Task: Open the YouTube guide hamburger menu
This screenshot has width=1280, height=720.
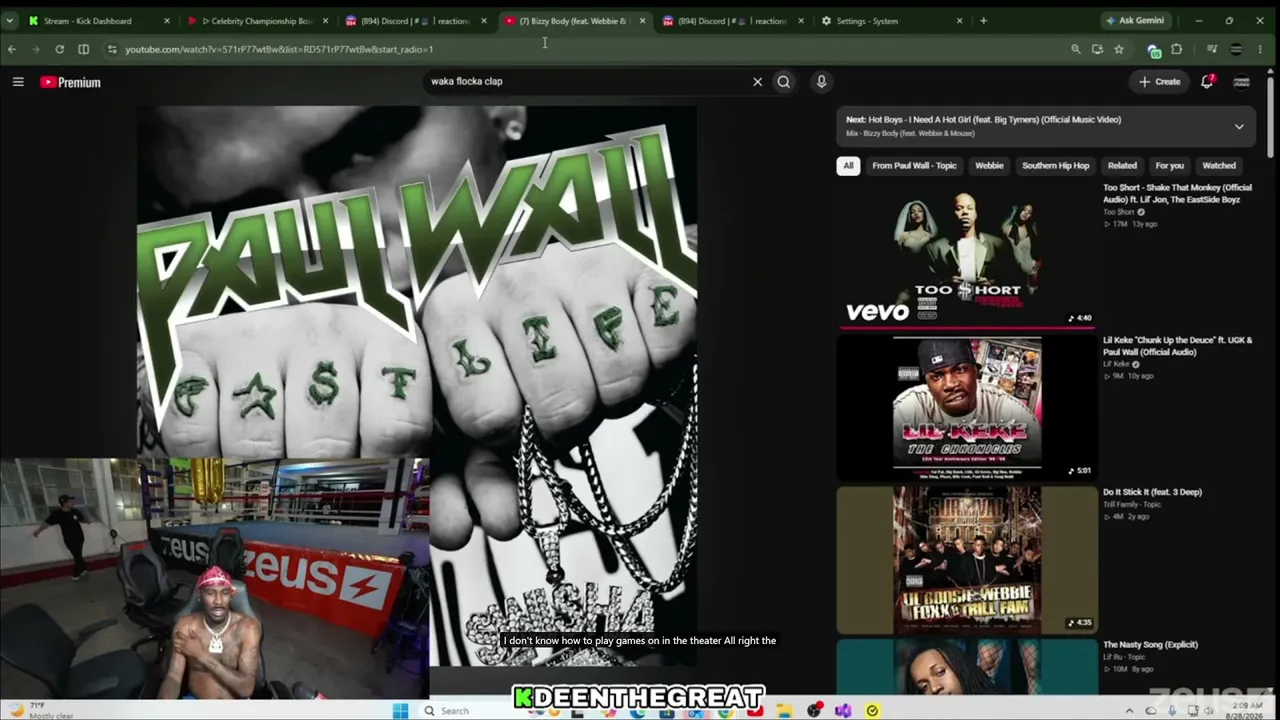Action: click(18, 82)
